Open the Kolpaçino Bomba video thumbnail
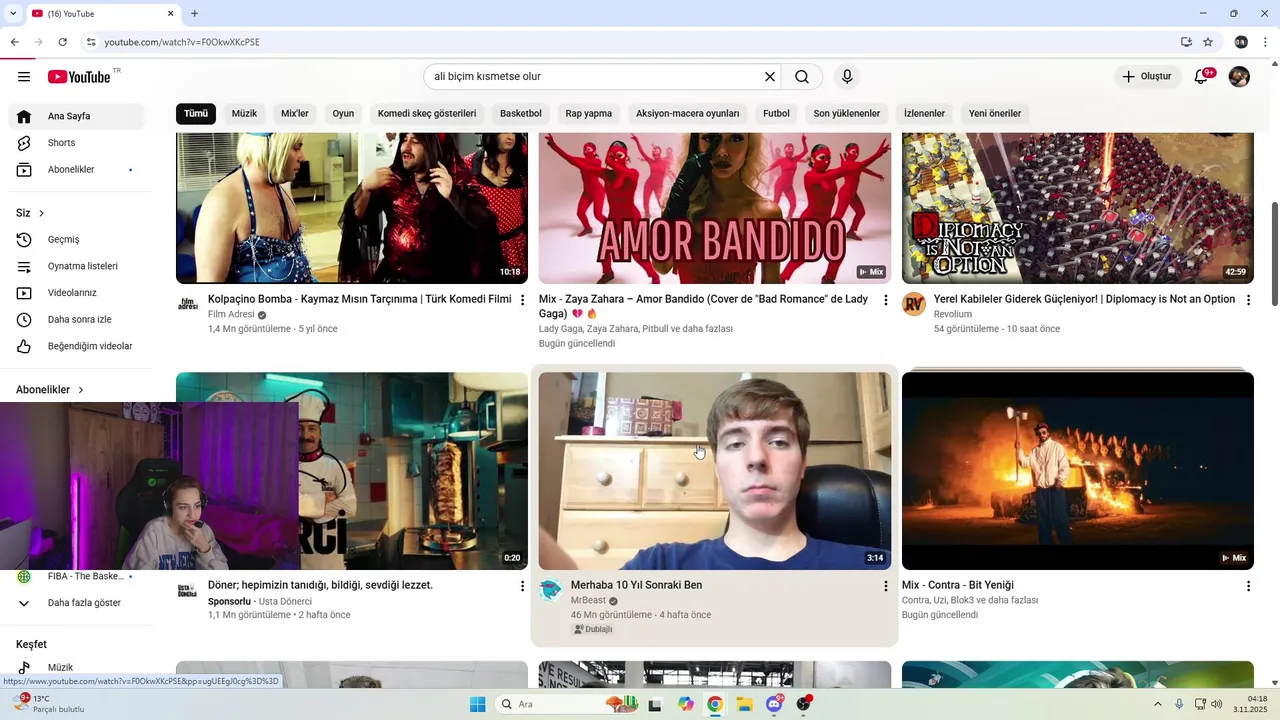This screenshot has height=720, width=1280. click(352, 208)
